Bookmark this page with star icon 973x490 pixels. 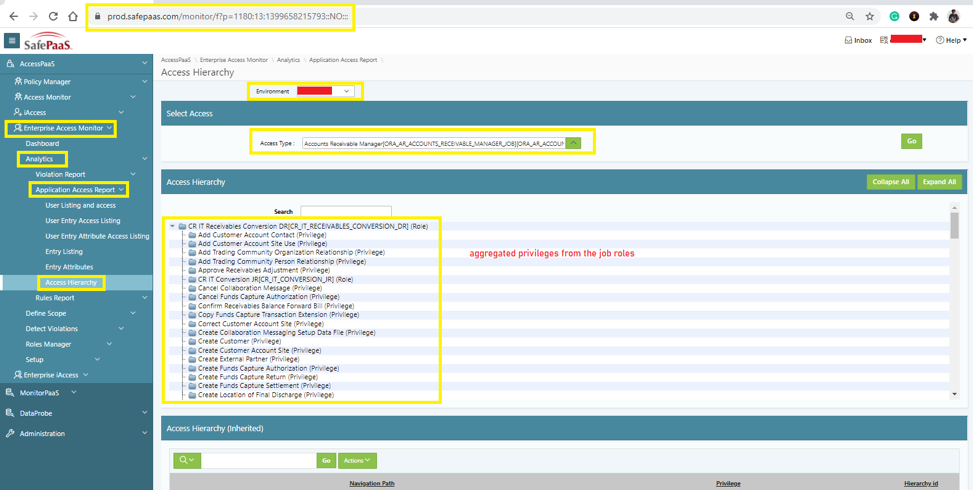click(869, 17)
